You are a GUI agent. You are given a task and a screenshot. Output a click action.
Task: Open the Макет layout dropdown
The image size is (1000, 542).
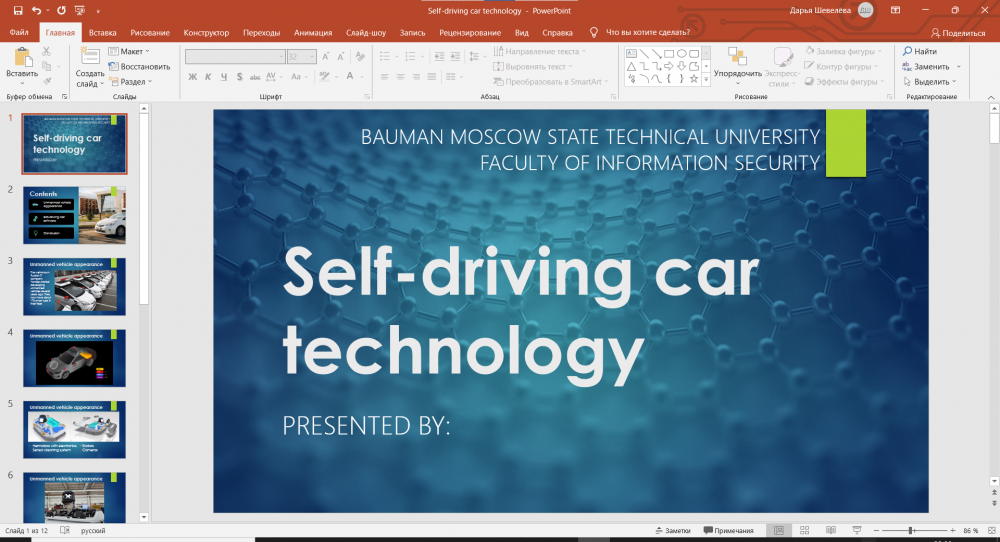click(129, 51)
